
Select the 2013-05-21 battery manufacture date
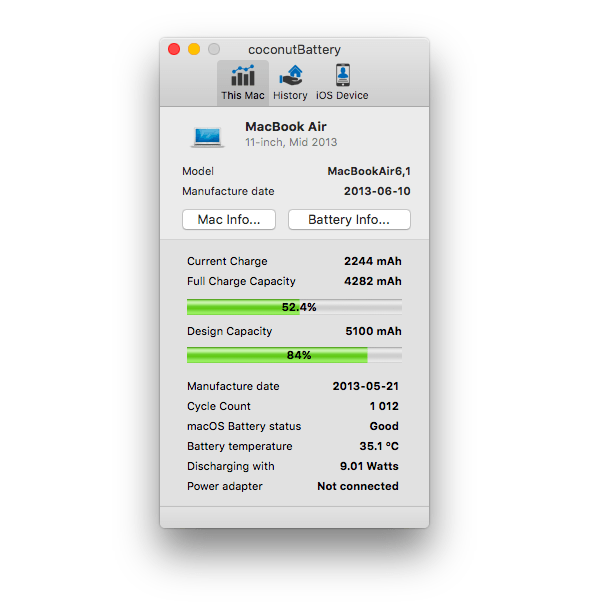point(366,386)
